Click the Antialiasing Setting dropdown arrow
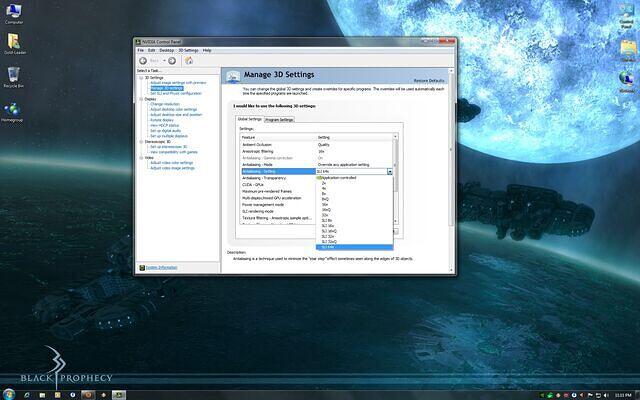 click(x=389, y=172)
